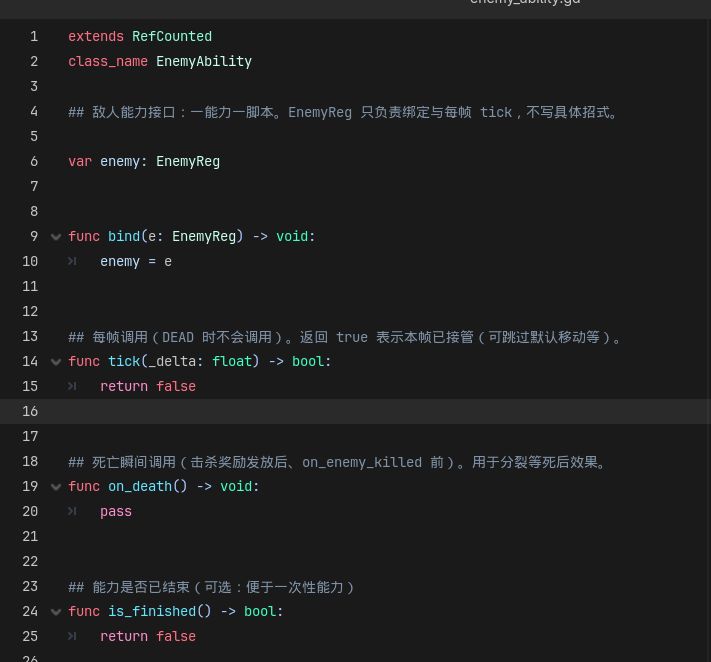This screenshot has height=662, width=711.
Task: Click the tab indent marker on line 25
Action: (x=72, y=637)
